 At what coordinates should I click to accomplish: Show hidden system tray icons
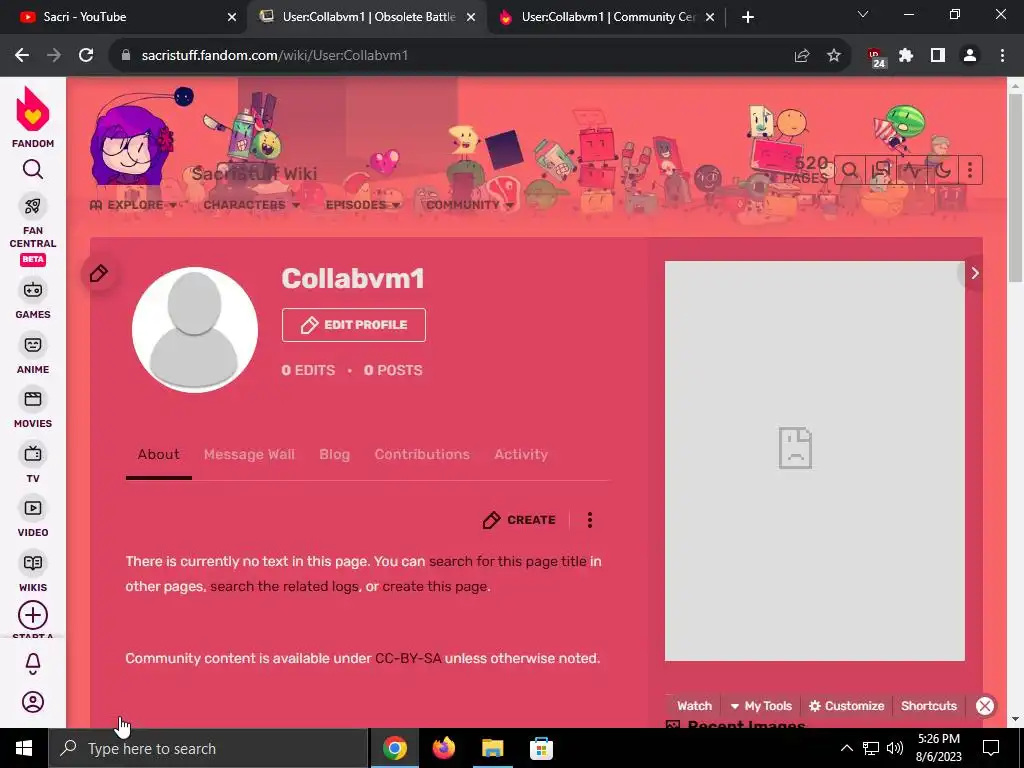click(x=846, y=748)
